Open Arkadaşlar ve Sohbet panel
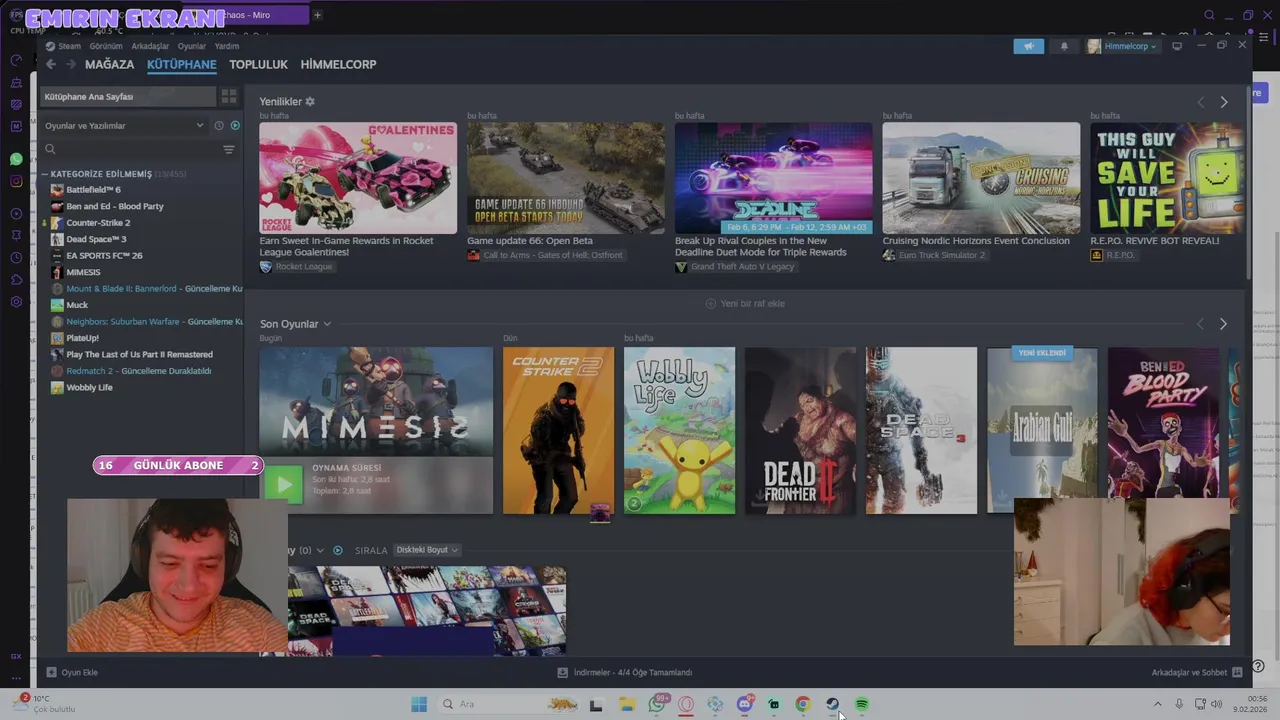Screen dimensions: 1280x720 click(x=1196, y=672)
